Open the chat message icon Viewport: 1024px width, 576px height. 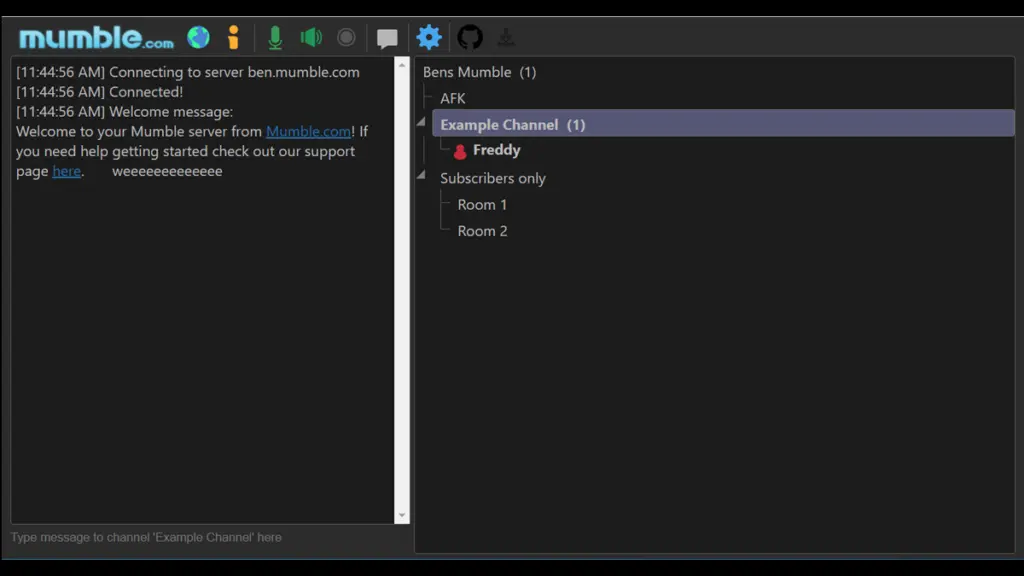pyautogui.click(x=387, y=37)
